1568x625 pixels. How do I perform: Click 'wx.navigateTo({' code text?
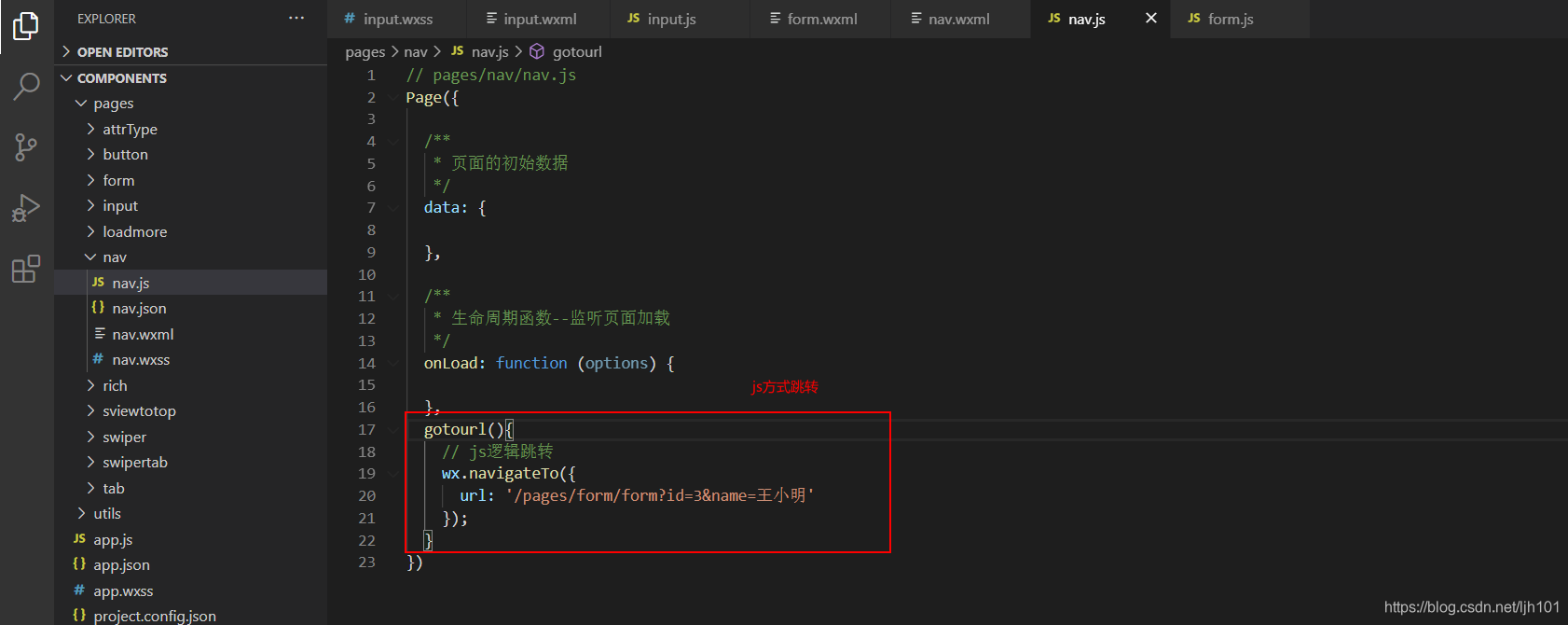(509, 474)
